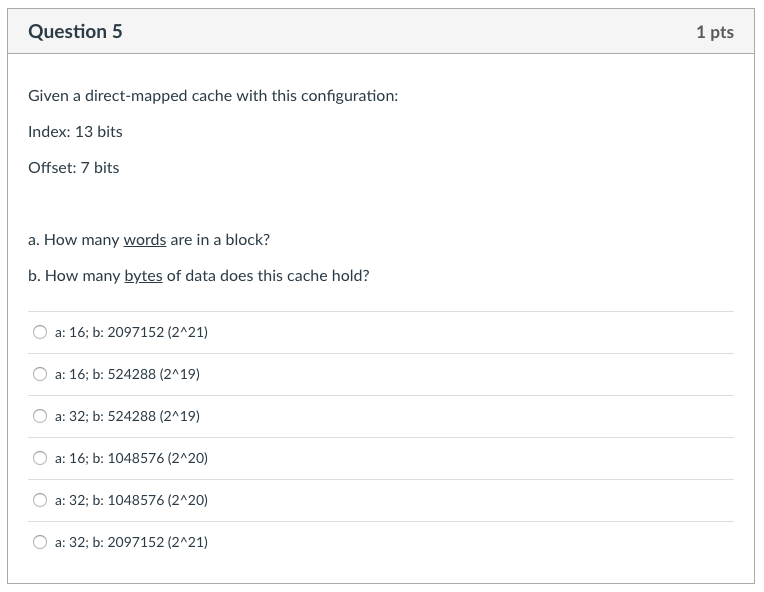Click the Question 5 heading

coord(75,32)
